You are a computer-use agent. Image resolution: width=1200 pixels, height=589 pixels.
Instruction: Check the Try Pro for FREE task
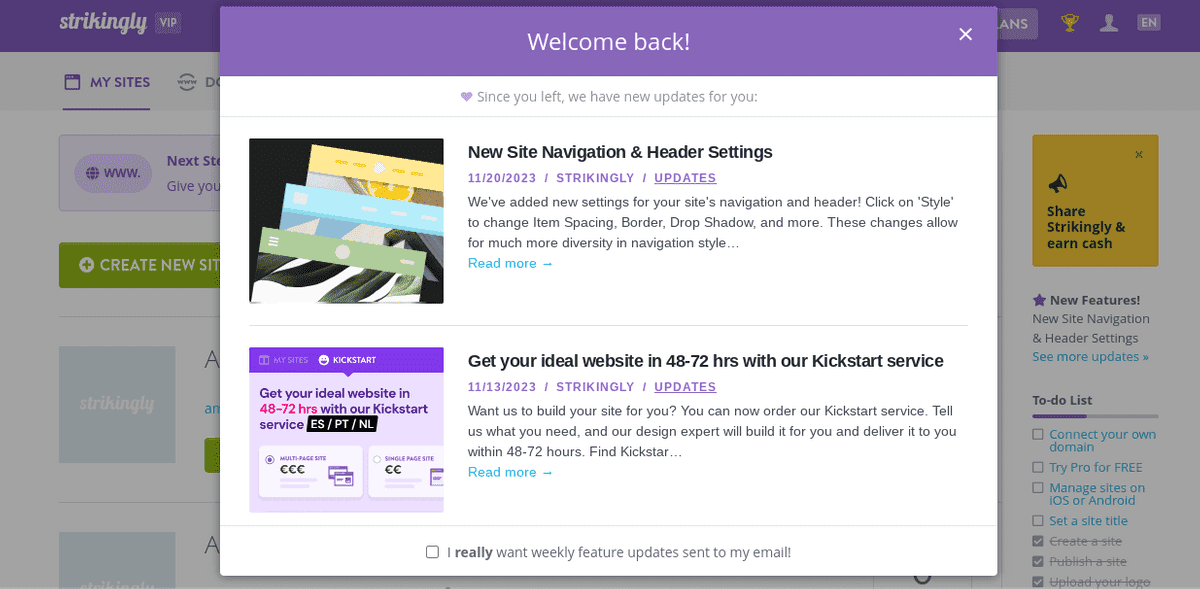click(x=1038, y=468)
